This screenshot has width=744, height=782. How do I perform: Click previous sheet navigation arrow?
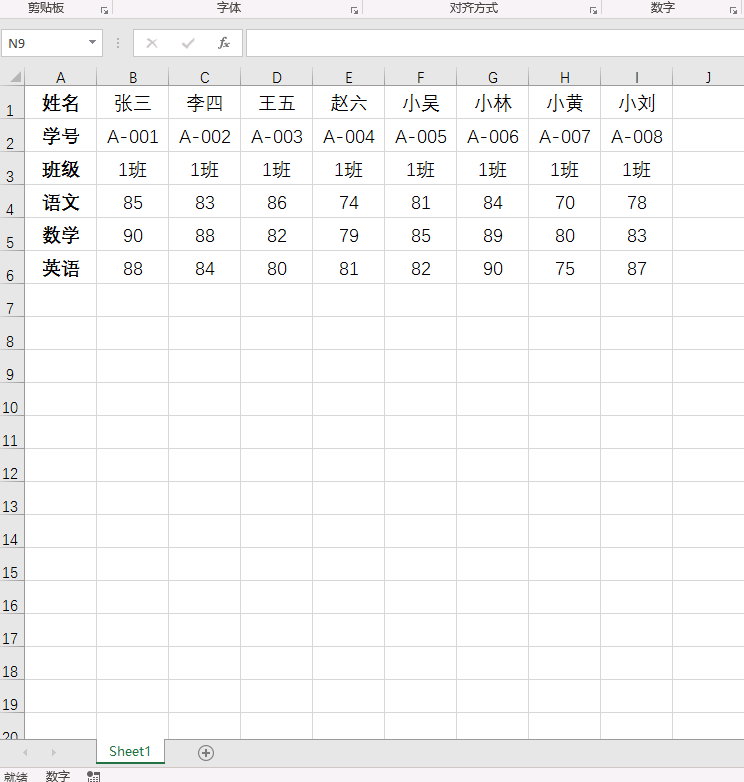(25, 752)
